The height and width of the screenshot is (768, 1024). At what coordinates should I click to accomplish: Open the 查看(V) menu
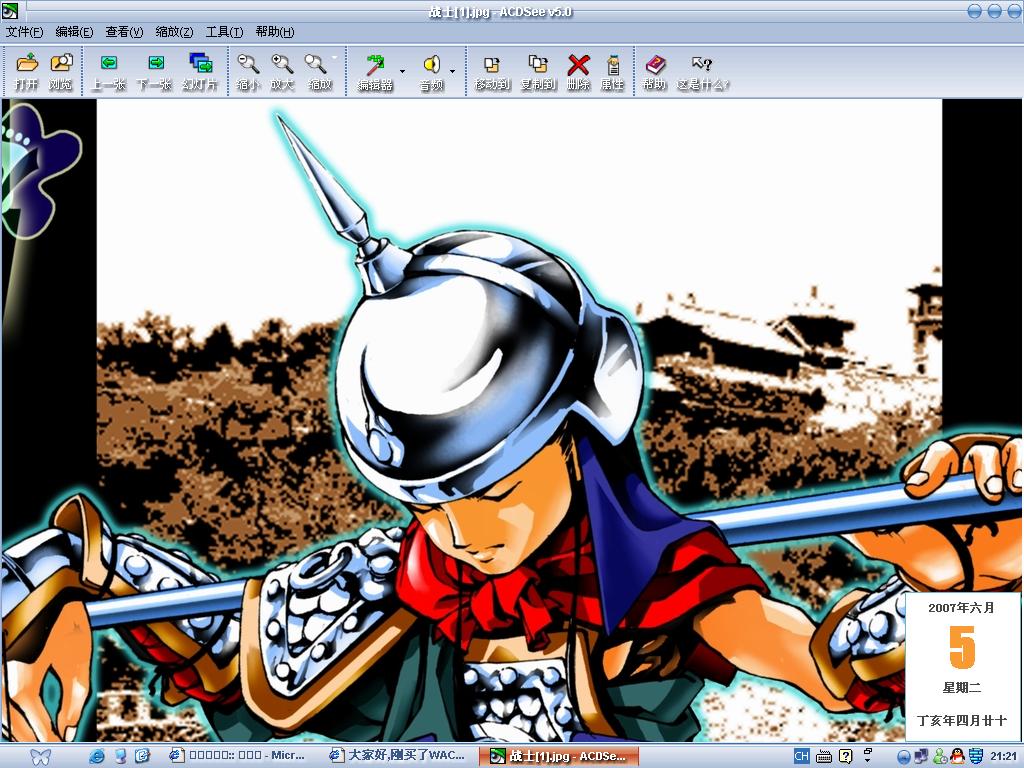pos(124,31)
